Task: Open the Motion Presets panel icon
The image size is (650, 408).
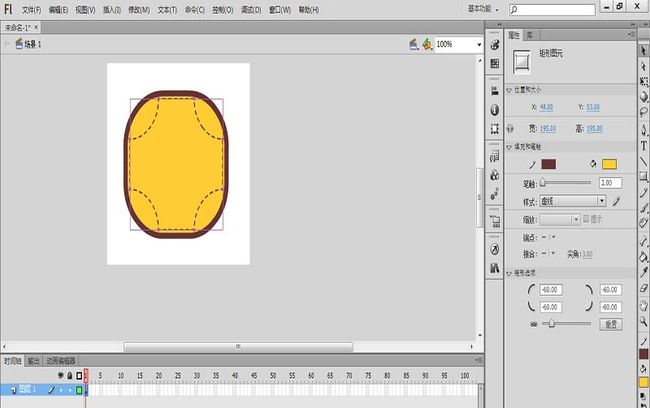Action: click(x=495, y=194)
